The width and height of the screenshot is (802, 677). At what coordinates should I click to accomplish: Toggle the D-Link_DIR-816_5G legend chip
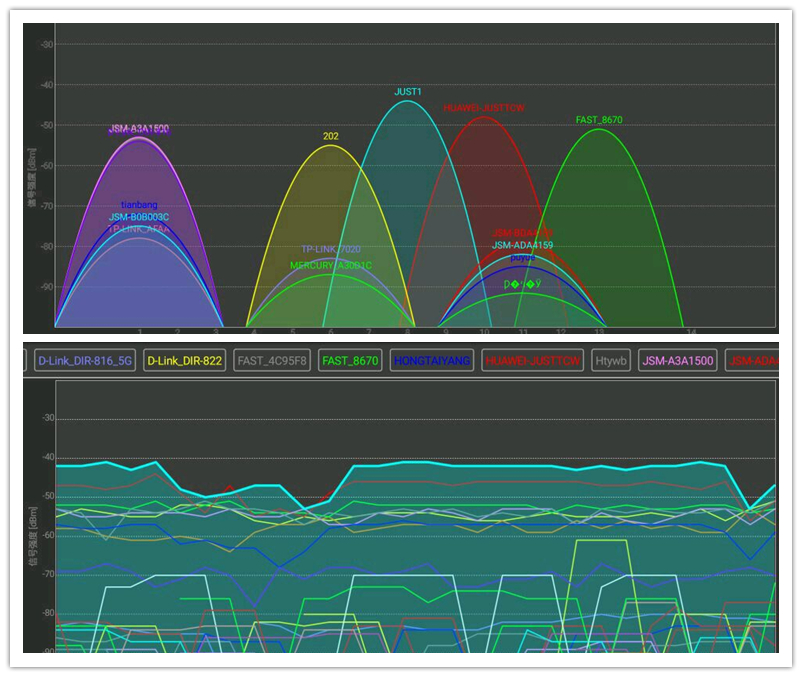pos(84,361)
